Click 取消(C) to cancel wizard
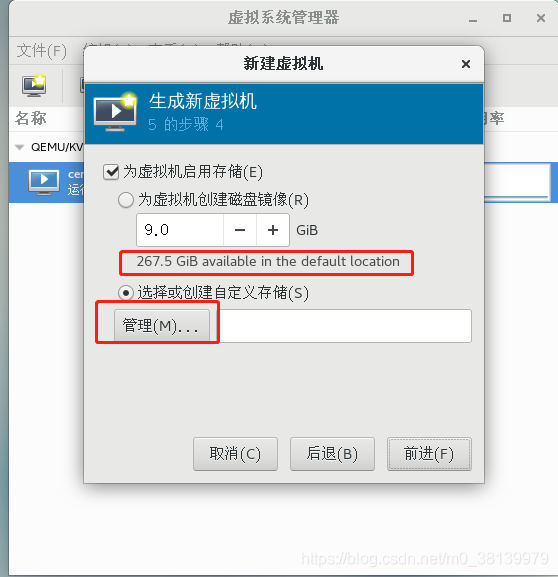Screen dimensions: 558x577 coord(235,454)
